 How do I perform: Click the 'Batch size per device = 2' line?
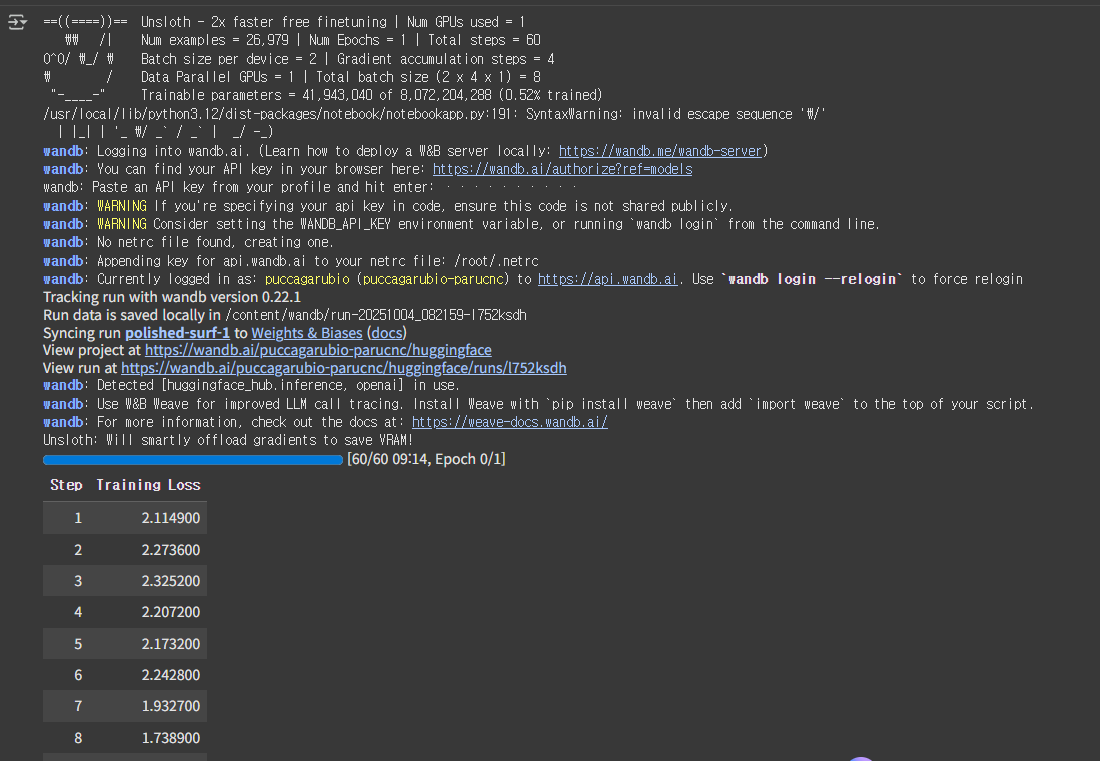(x=347, y=59)
